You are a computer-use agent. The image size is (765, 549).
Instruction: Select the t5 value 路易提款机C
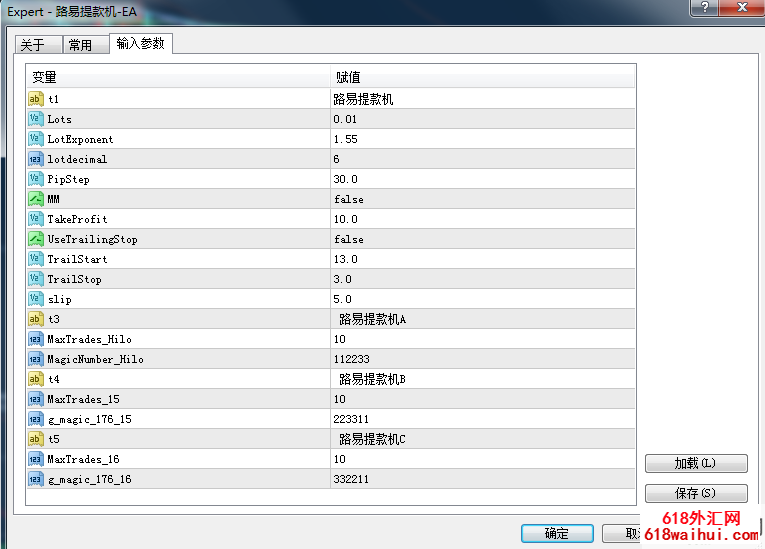coord(373,439)
